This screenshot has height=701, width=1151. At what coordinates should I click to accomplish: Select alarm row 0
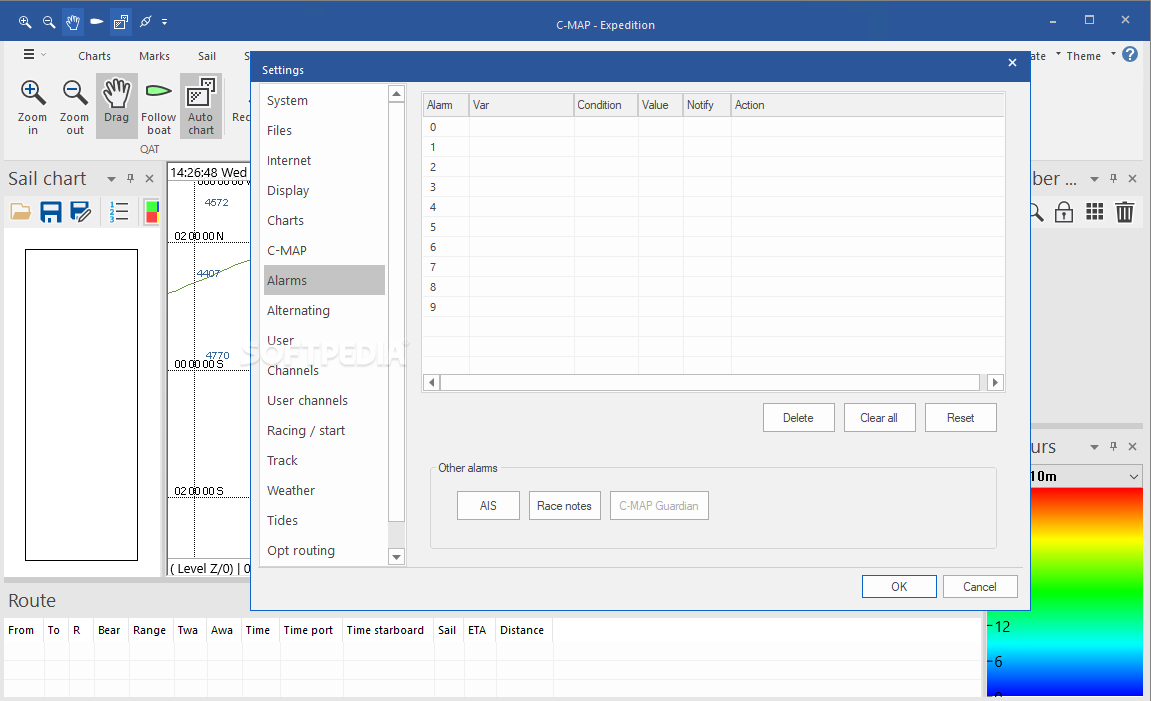(x=714, y=127)
